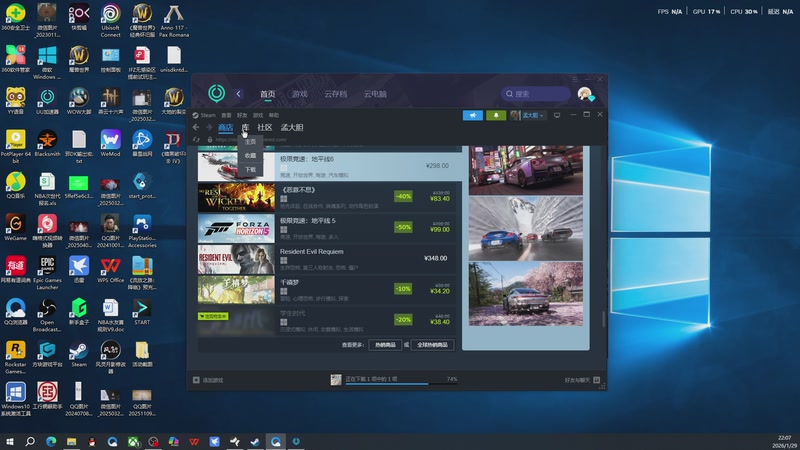Open the 好友 menu in Steam
This screenshot has height=450, width=800.
click(x=242, y=115)
